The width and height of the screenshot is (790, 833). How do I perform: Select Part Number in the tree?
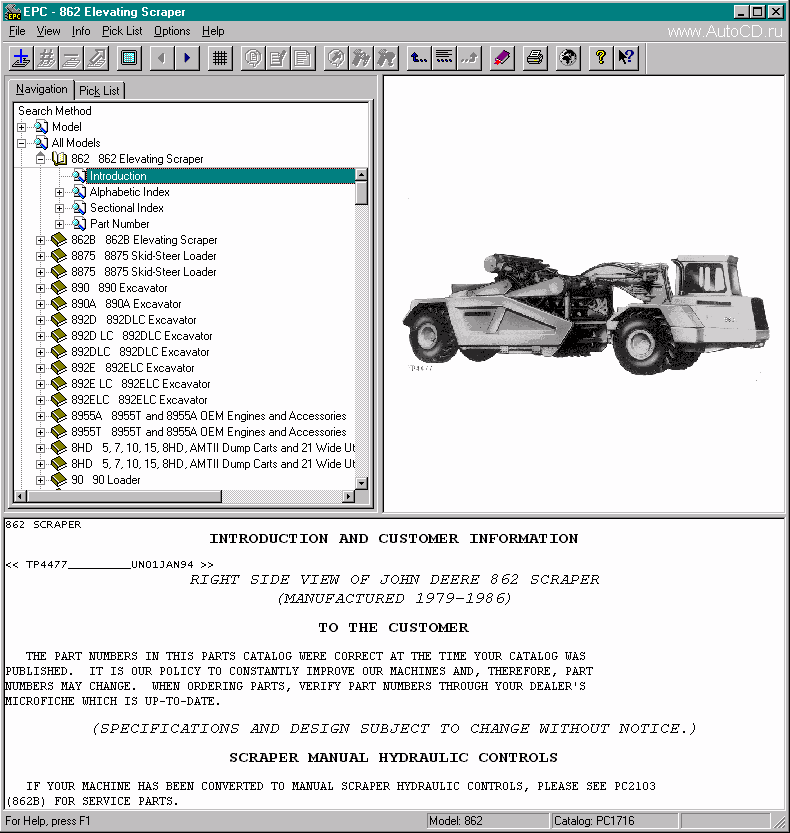click(x=120, y=224)
